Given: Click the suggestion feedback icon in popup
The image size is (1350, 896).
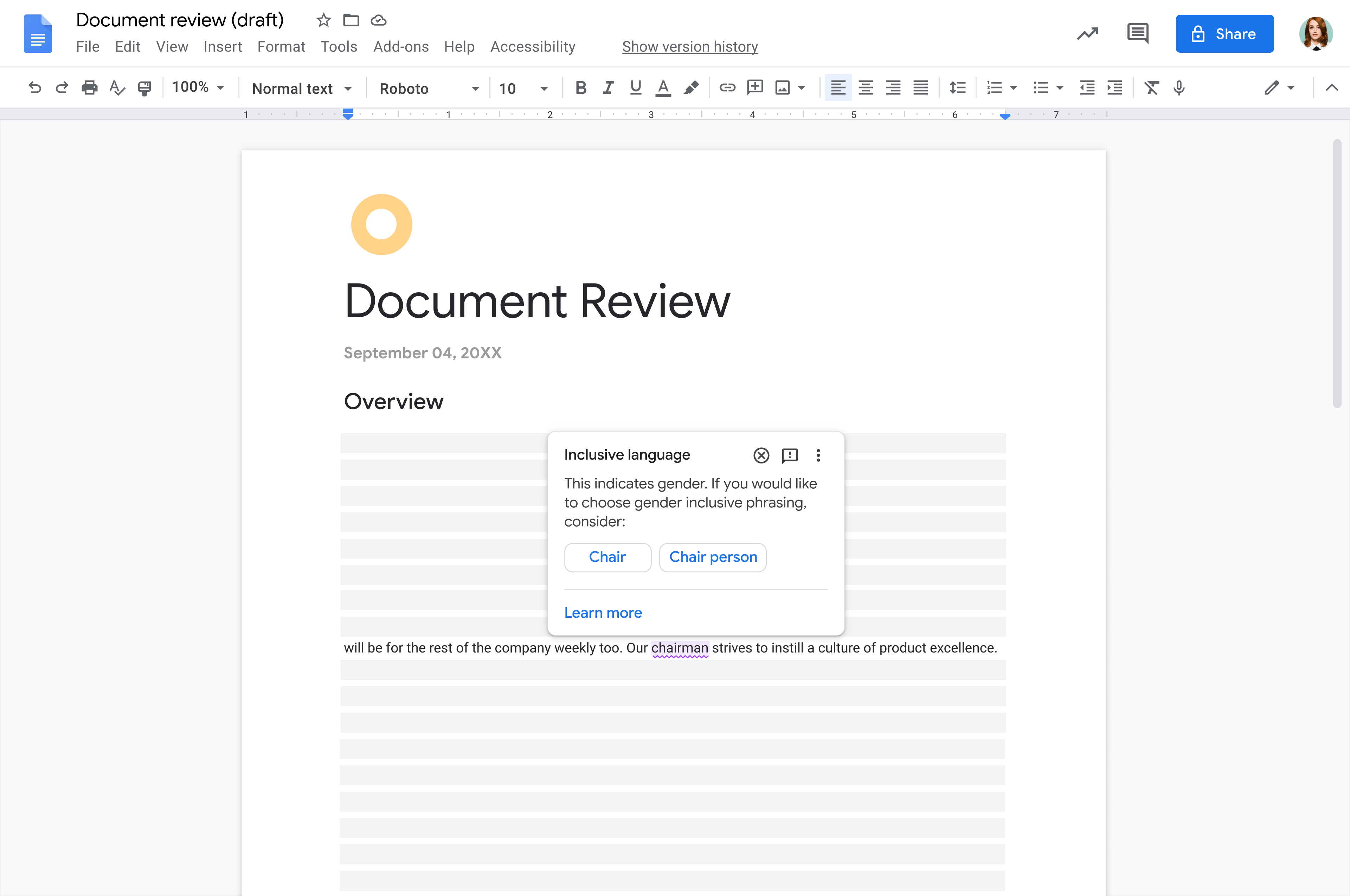Looking at the screenshot, I should [x=789, y=455].
